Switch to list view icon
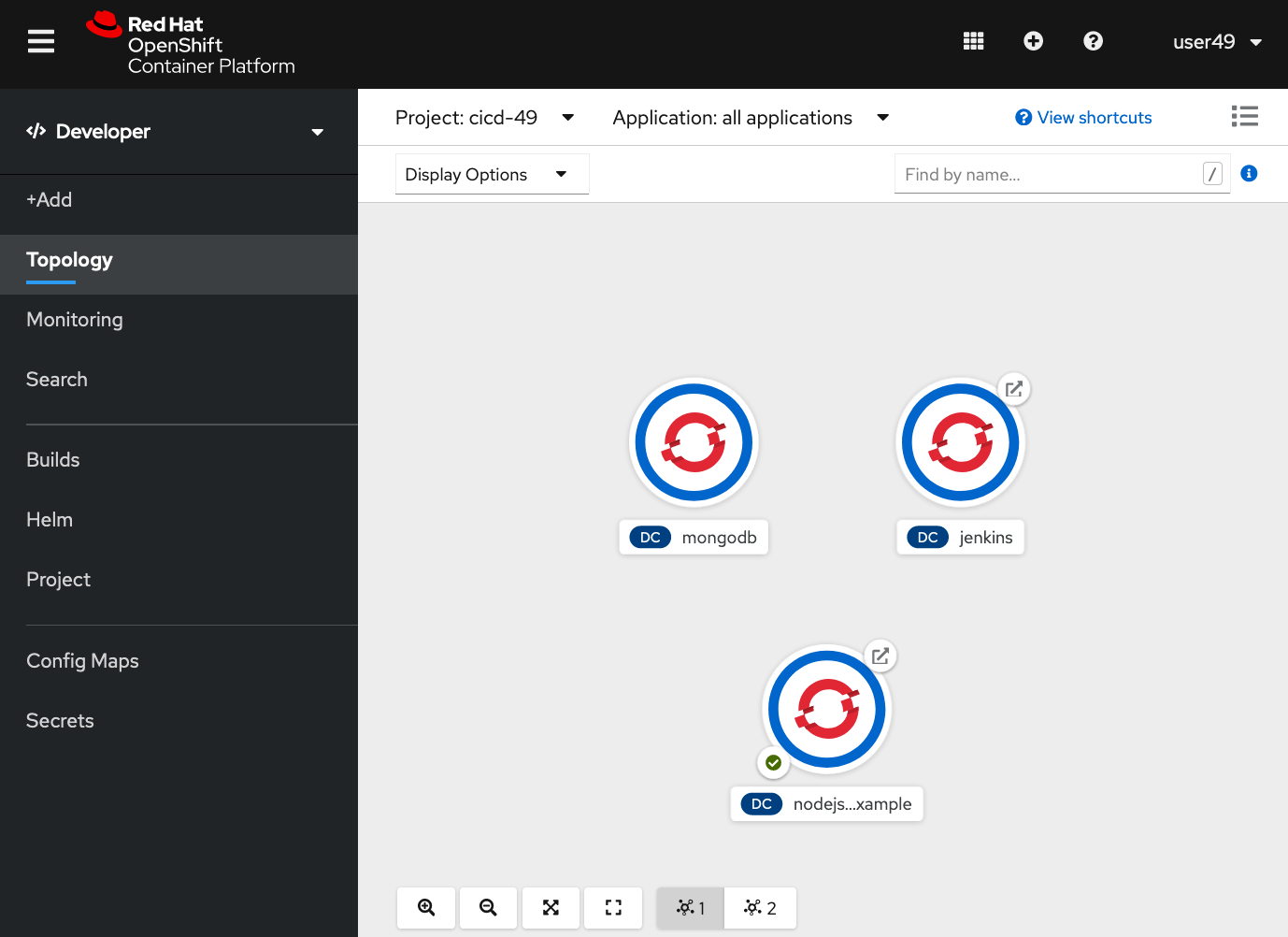Screen dimensions: 1288x937 click(x=1244, y=116)
